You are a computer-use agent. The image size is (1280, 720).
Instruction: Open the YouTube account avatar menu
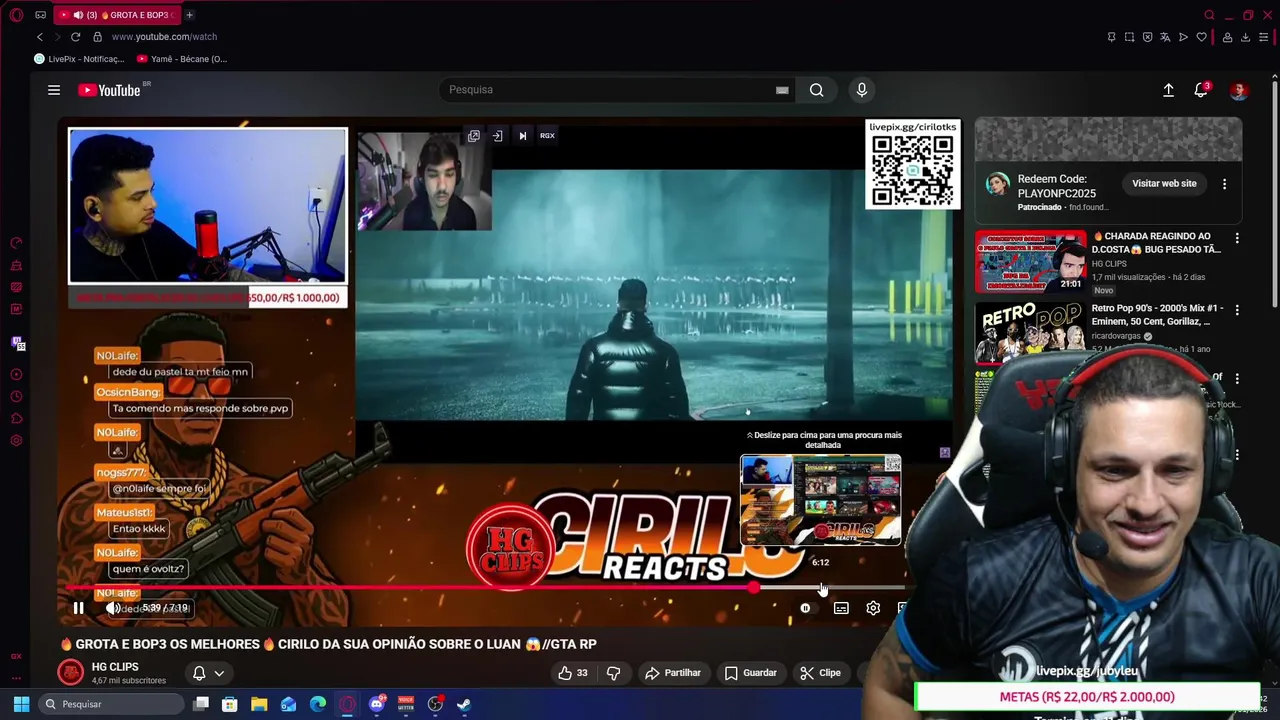pos(1239,90)
